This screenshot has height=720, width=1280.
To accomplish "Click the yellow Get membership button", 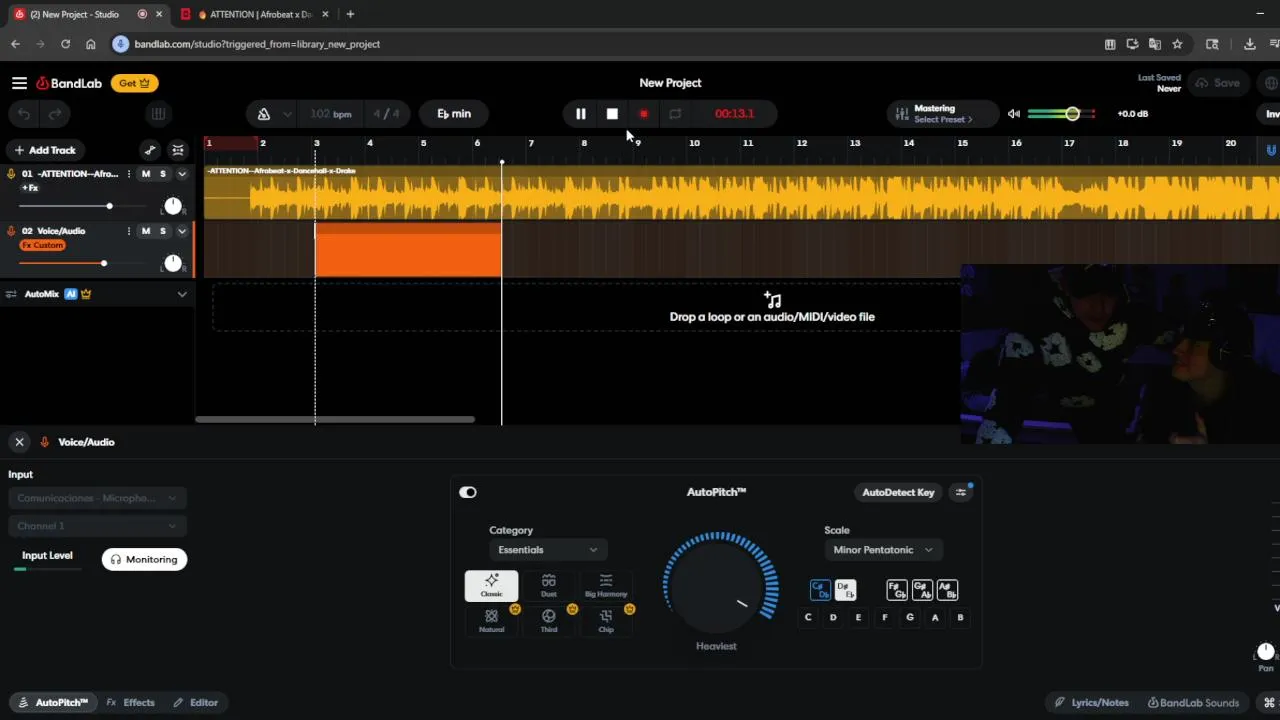I will click(134, 83).
